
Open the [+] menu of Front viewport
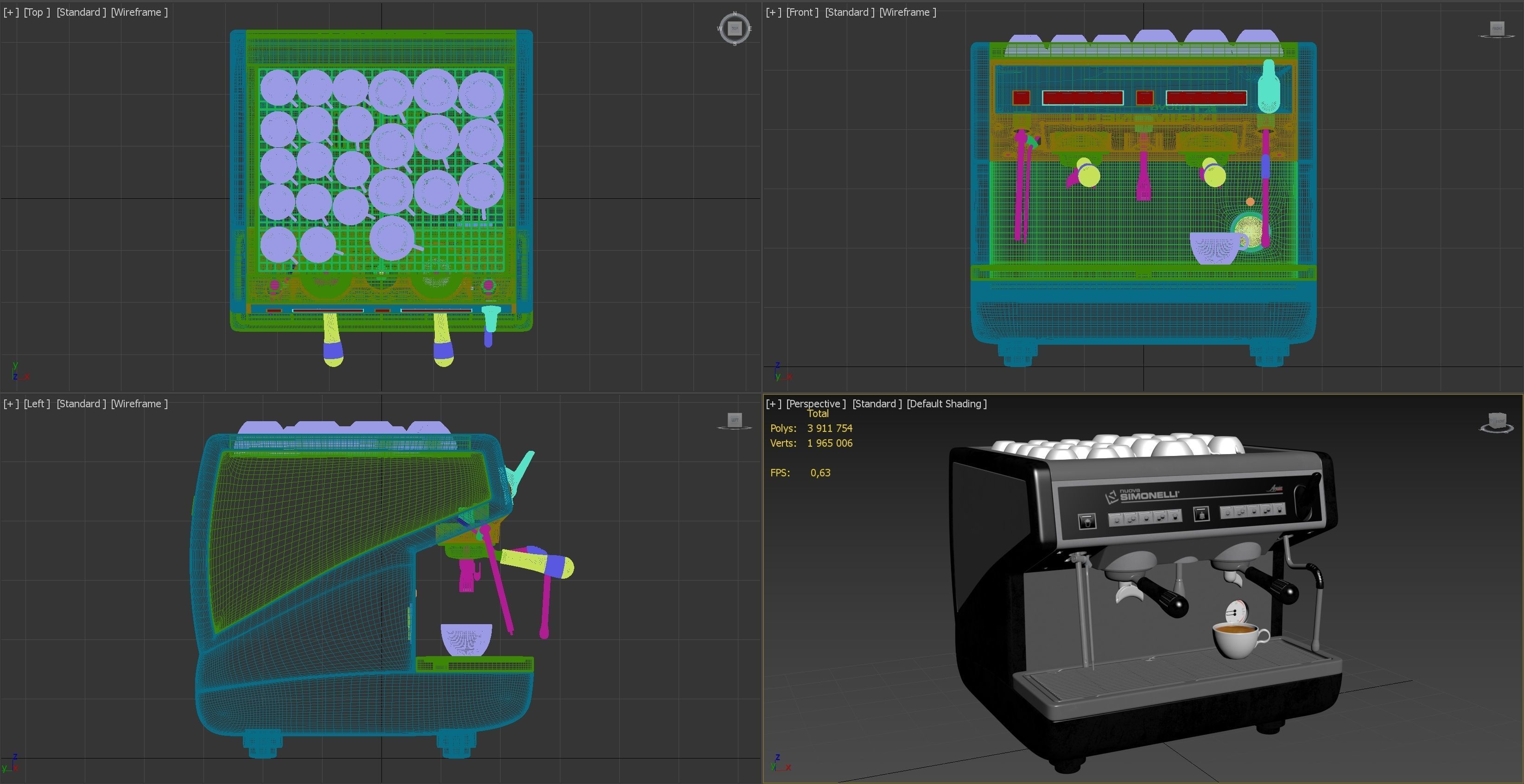coord(773,12)
